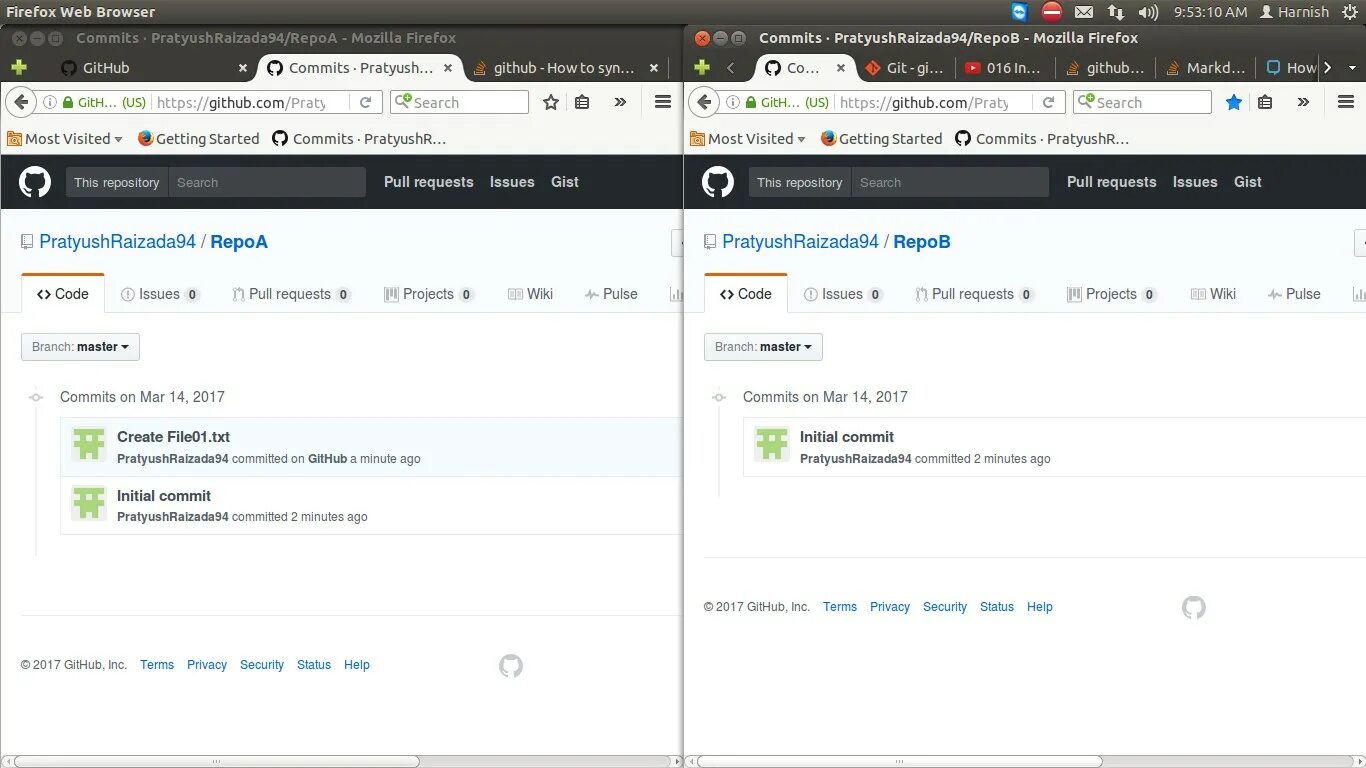Show bookmarks list icon in RepoA window
This screenshot has width=1366, height=768.
point(582,102)
